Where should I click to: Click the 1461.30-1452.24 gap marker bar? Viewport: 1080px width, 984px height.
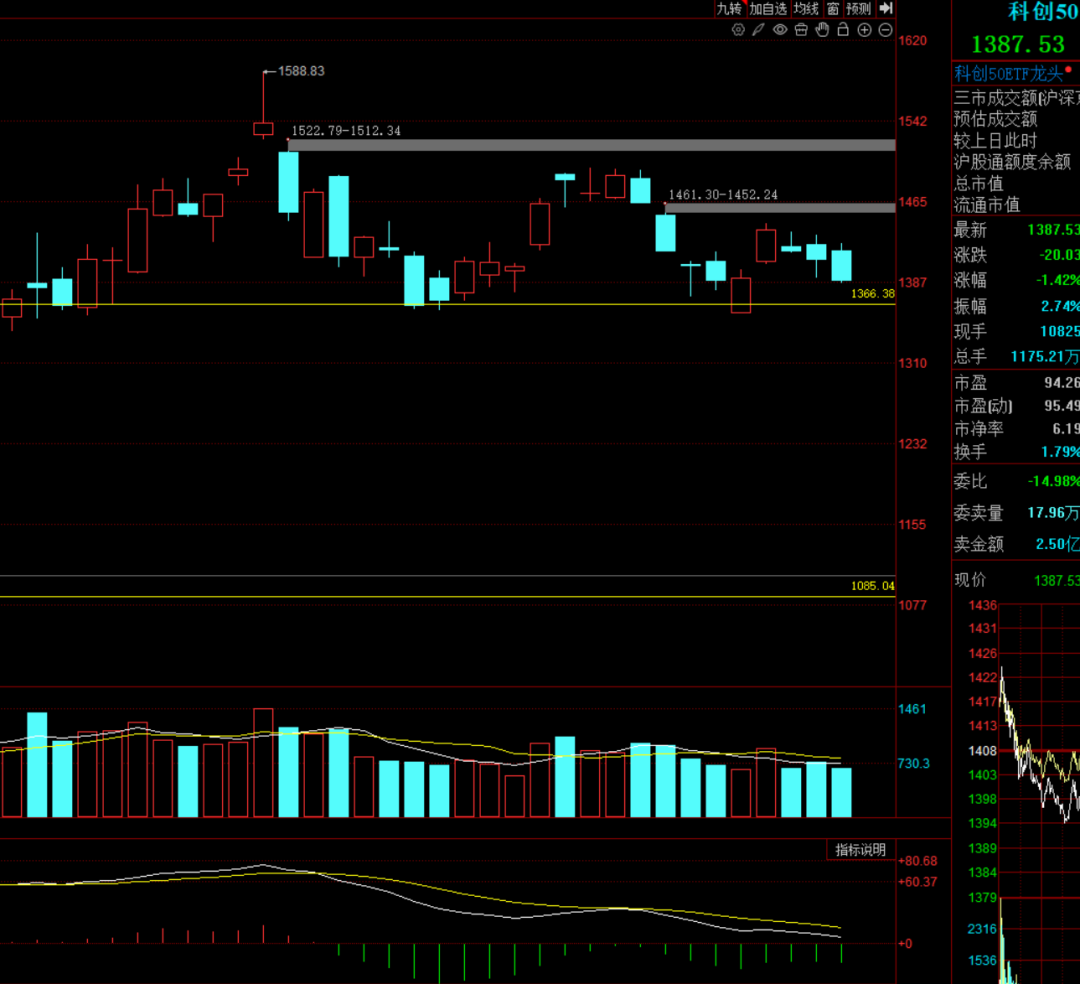(x=780, y=208)
